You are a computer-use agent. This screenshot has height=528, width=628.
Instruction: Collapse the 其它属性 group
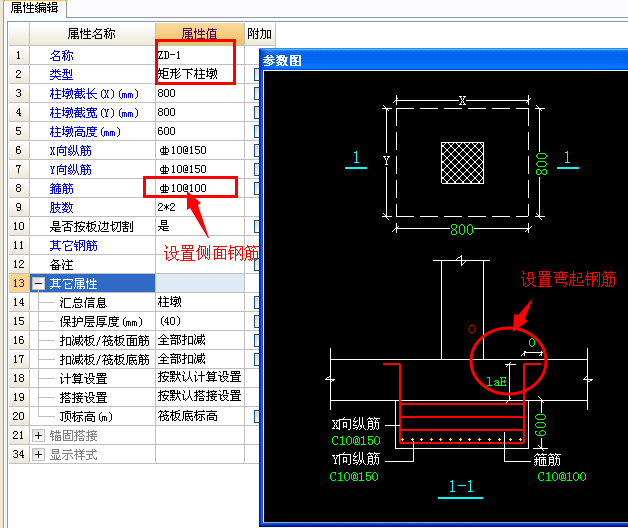38,284
